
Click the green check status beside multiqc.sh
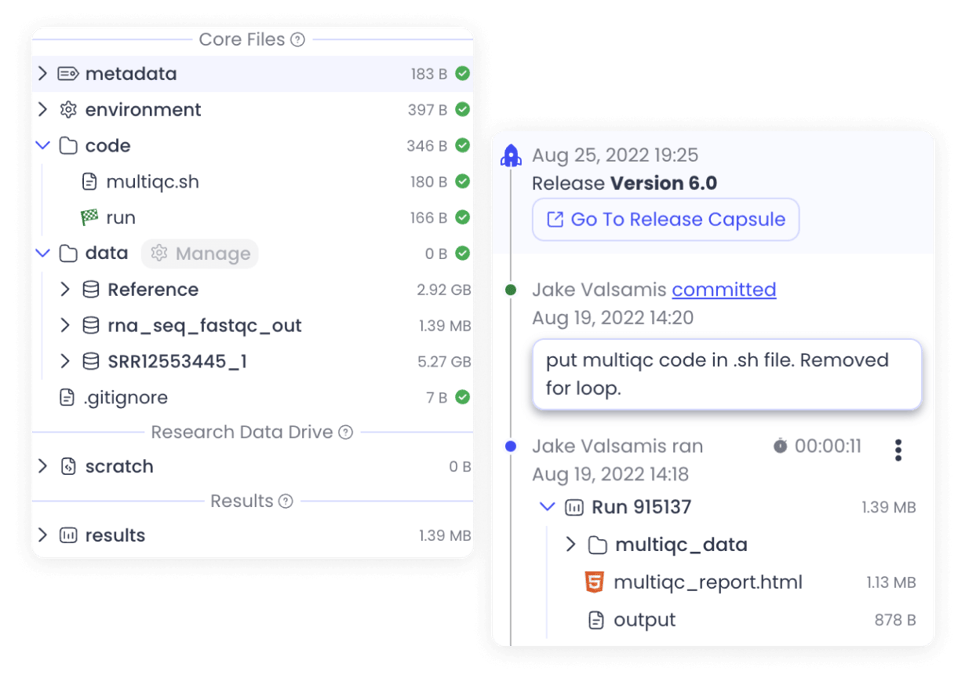coord(462,182)
